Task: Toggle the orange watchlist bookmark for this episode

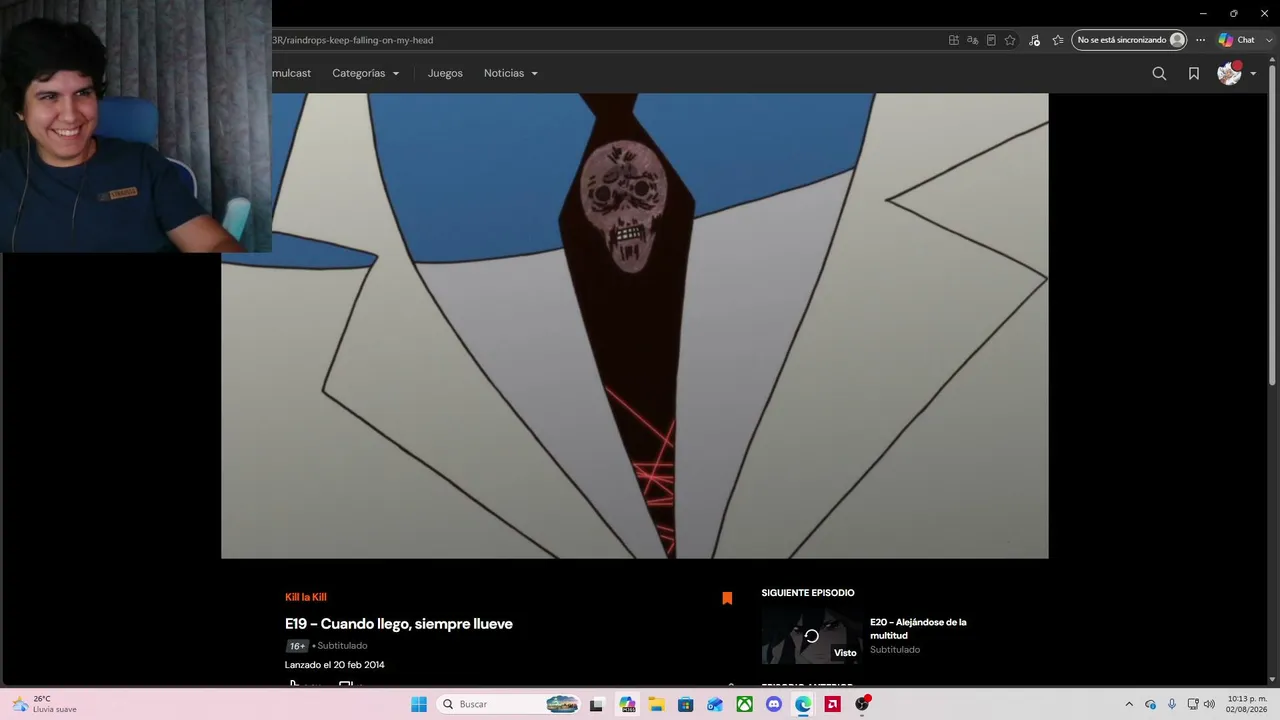Action: [727, 598]
